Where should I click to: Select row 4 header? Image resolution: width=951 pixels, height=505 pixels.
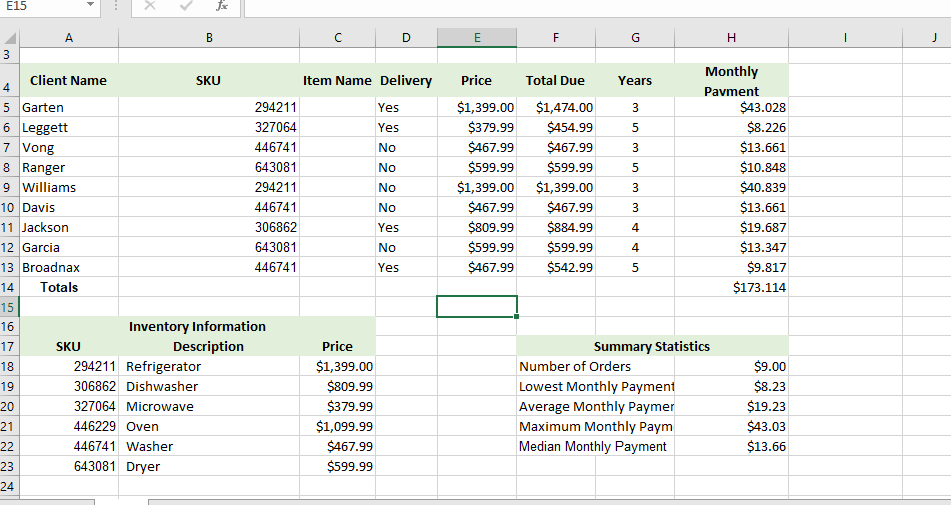[10, 80]
